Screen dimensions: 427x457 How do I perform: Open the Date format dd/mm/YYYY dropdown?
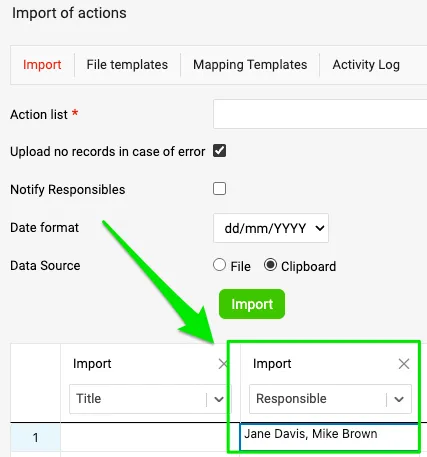click(271, 228)
